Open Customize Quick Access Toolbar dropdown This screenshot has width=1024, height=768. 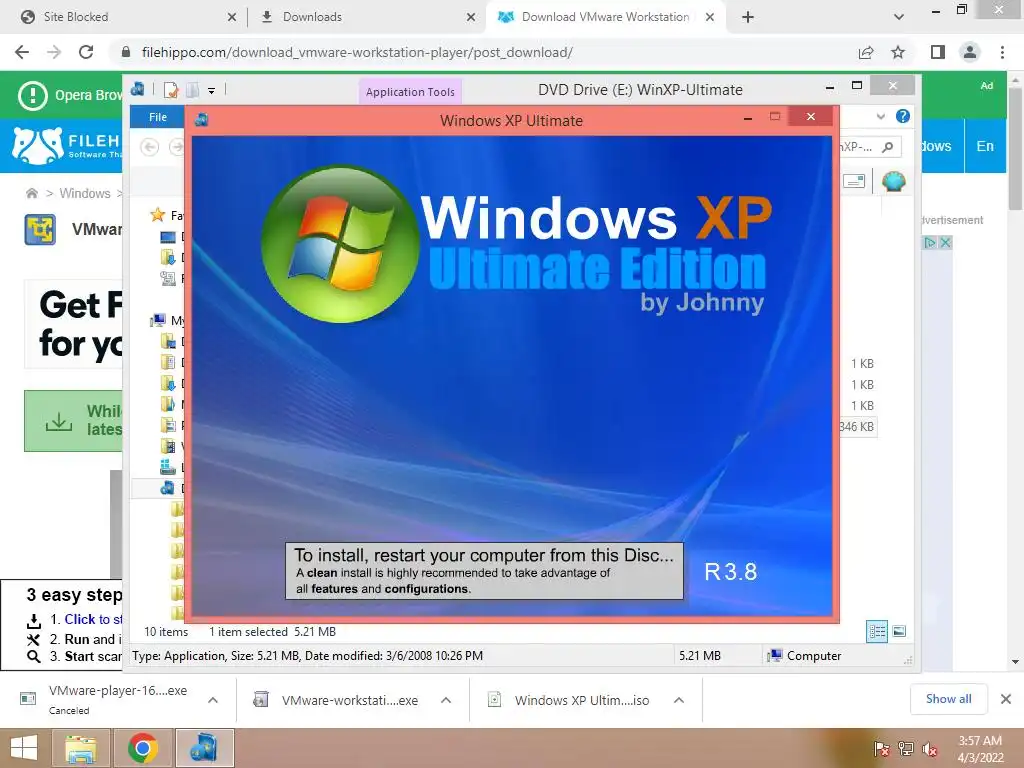click(212, 91)
